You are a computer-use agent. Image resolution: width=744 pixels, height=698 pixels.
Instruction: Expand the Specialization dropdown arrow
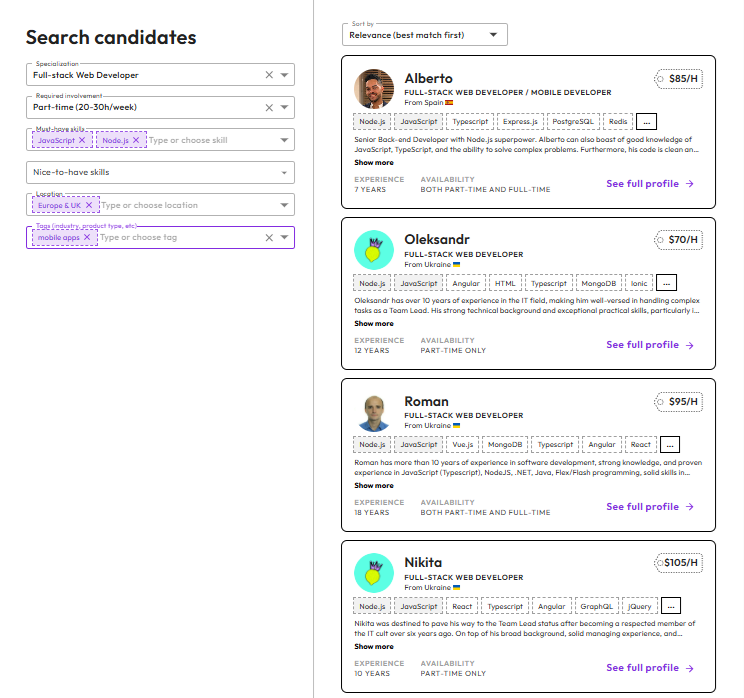point(285,75)
